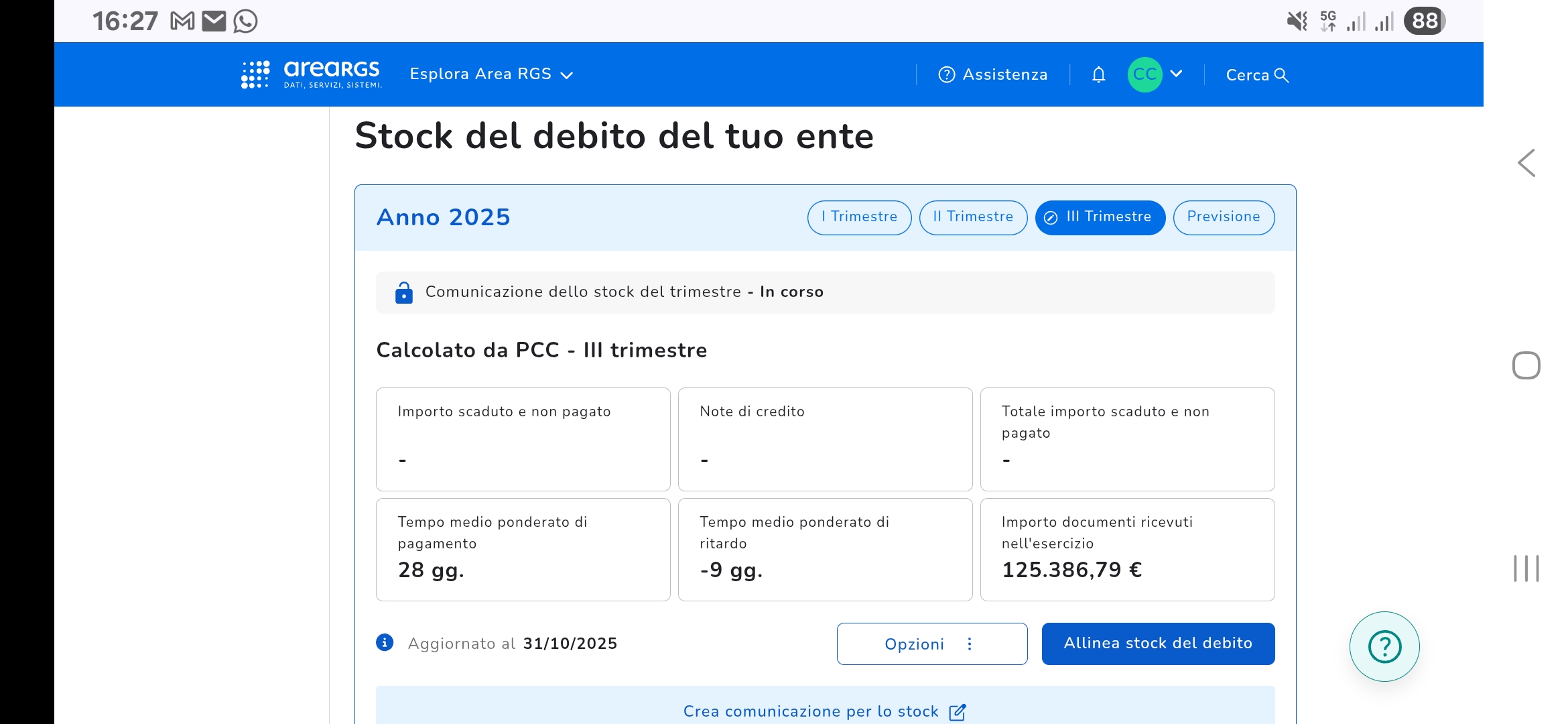Open the notifications bell

click(1098, 74)
